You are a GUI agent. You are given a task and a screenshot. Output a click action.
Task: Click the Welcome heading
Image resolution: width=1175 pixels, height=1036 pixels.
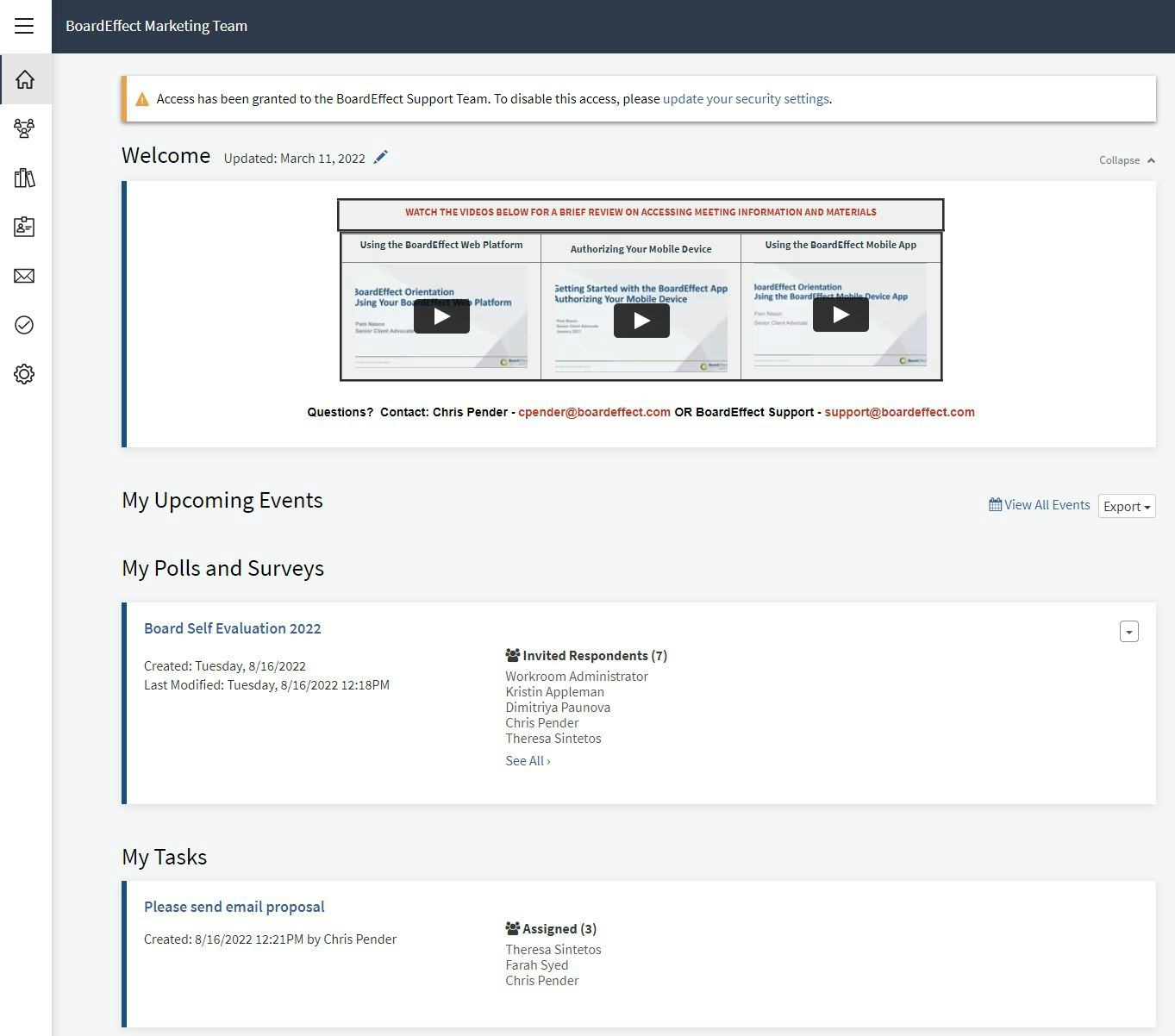166,156
